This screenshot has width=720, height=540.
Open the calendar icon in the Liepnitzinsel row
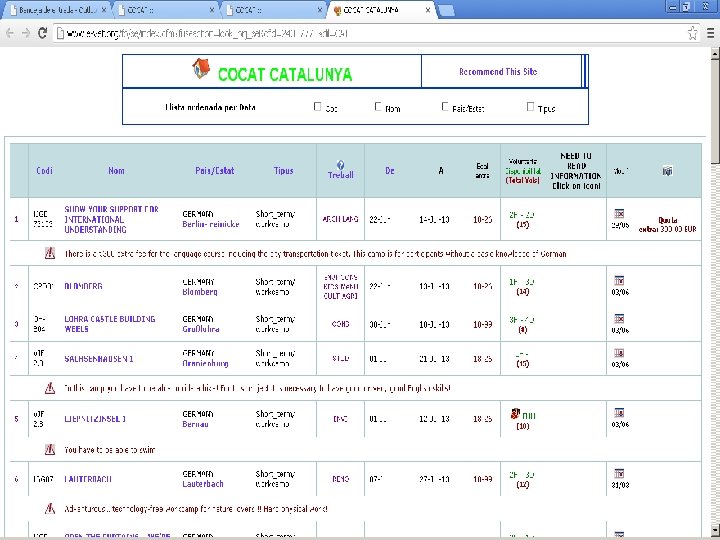[x=619, y=412]
